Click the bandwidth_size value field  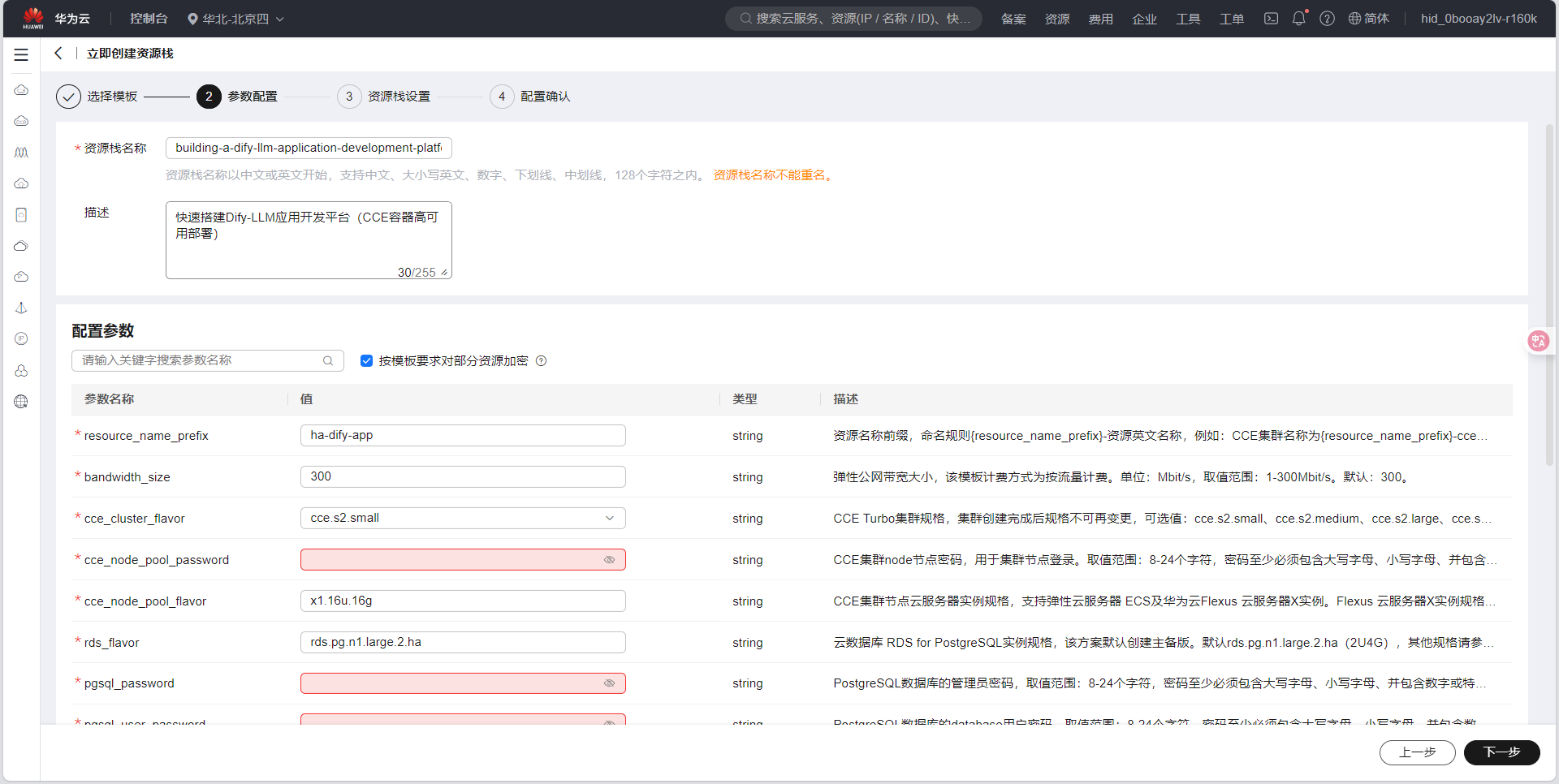tap(463, 476)
